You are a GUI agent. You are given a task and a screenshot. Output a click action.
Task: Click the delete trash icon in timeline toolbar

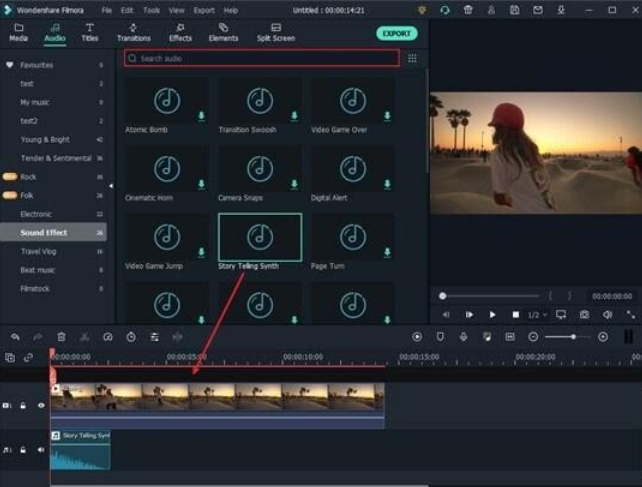tap(61, 337)
